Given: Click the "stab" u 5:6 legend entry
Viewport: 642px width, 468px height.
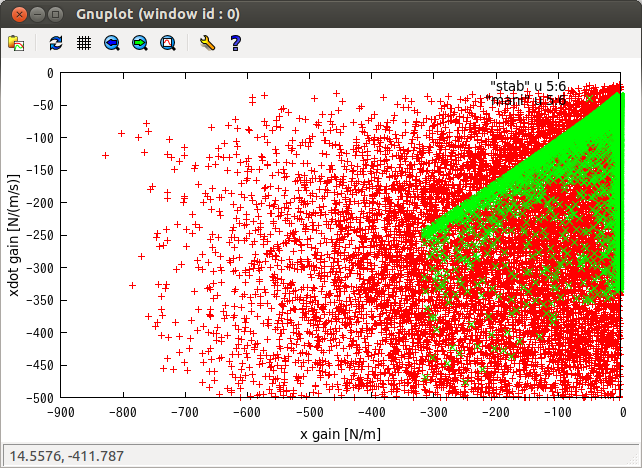Looking at the screenshot, I should pyautogui.click(x=528, y=86).
